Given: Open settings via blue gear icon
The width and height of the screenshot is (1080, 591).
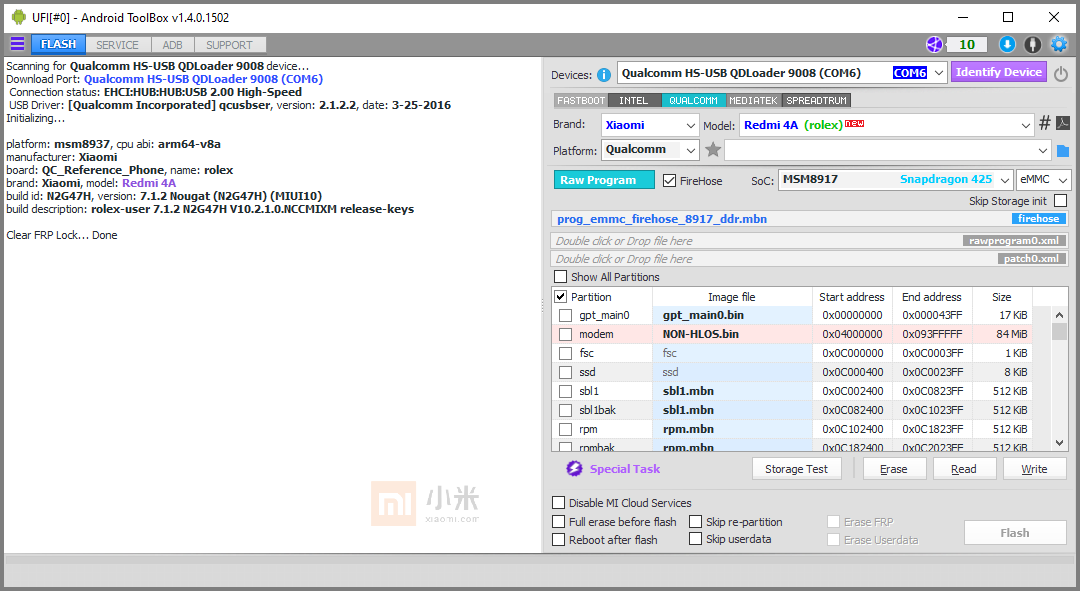Looking at the screenshot, I should 1059,44.
